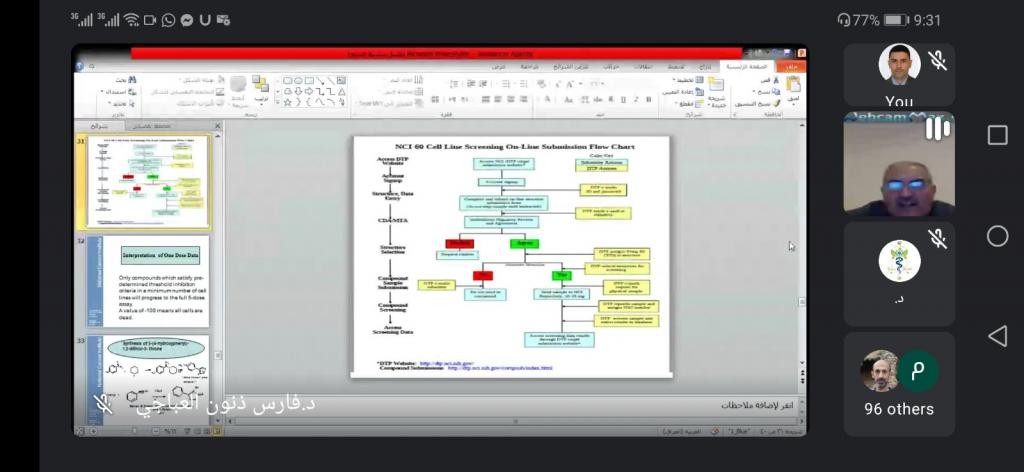Click the Arrange icon in drawing group
Screen dimensions: 1024x472
click(x=260, y=88)
